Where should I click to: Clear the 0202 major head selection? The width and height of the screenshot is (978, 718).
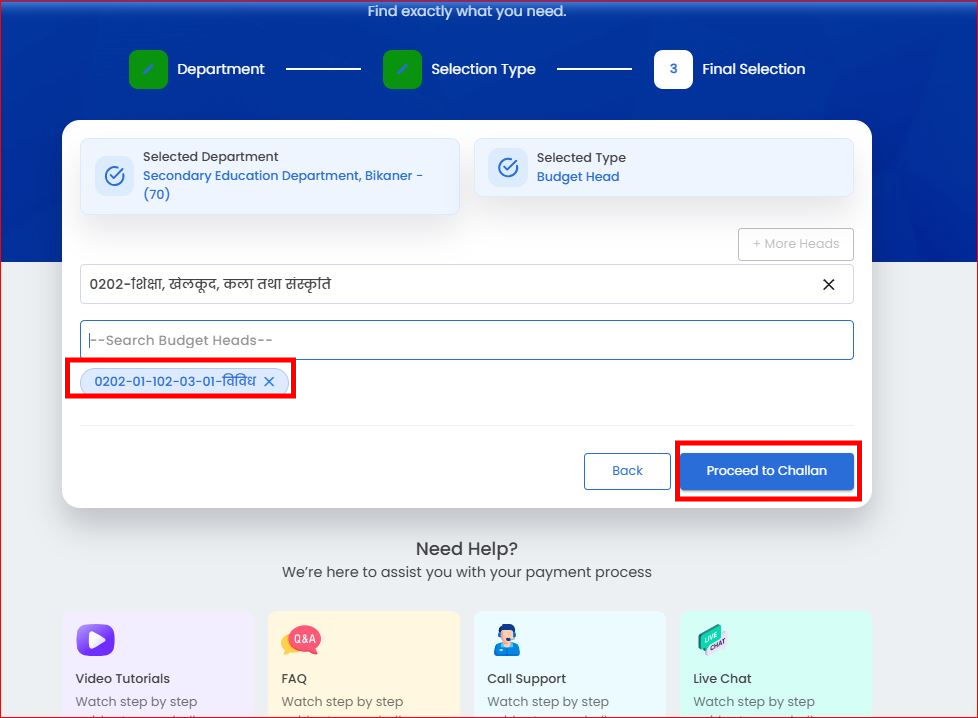(x=828, y=284)
